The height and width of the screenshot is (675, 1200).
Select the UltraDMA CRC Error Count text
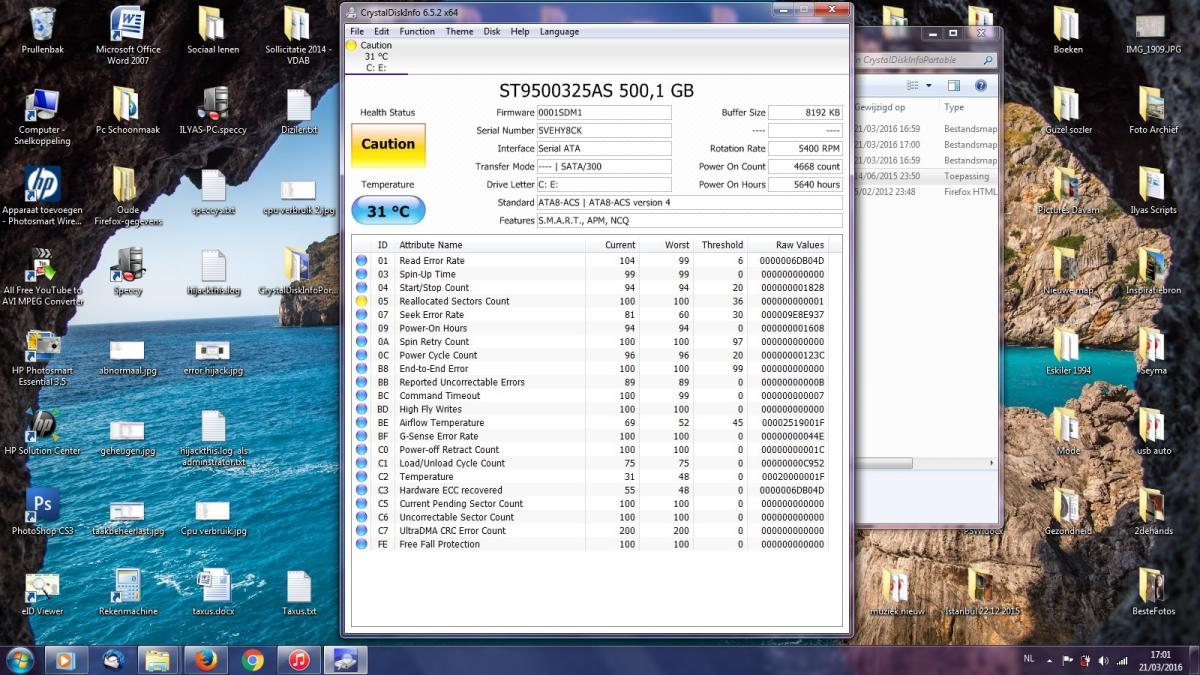(x=452, y=530)
